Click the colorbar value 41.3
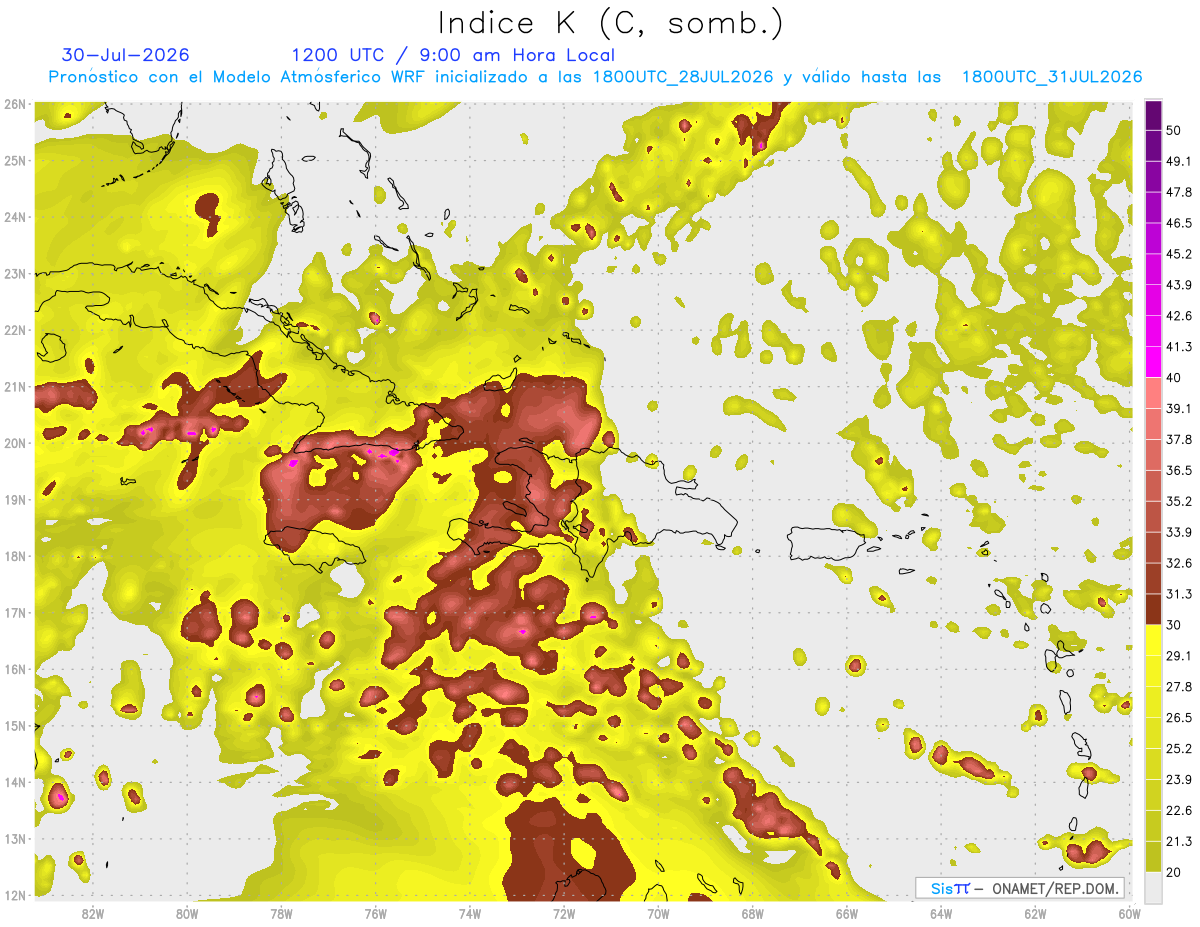 (x=1179, y=347)
